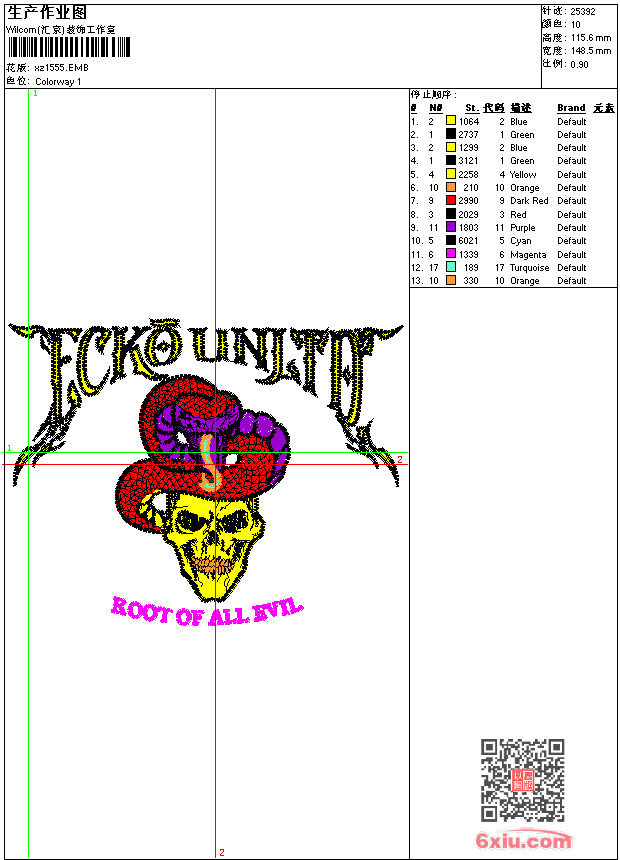Click the file name xz1555.EMB

tap(61, 68)
